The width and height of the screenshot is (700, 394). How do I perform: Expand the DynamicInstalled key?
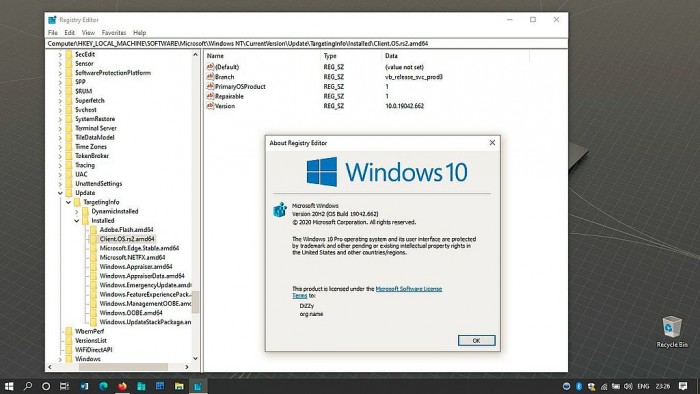[76, 212]
